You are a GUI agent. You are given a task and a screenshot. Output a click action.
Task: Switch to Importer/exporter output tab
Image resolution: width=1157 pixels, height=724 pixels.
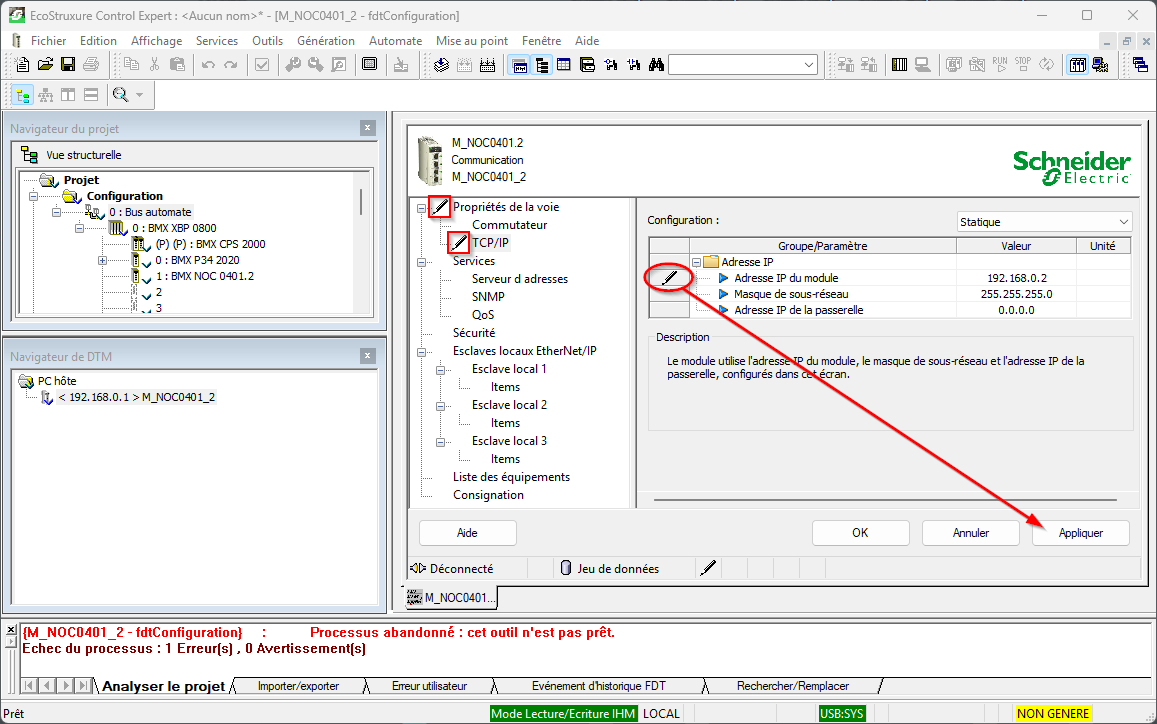point(298,686)
